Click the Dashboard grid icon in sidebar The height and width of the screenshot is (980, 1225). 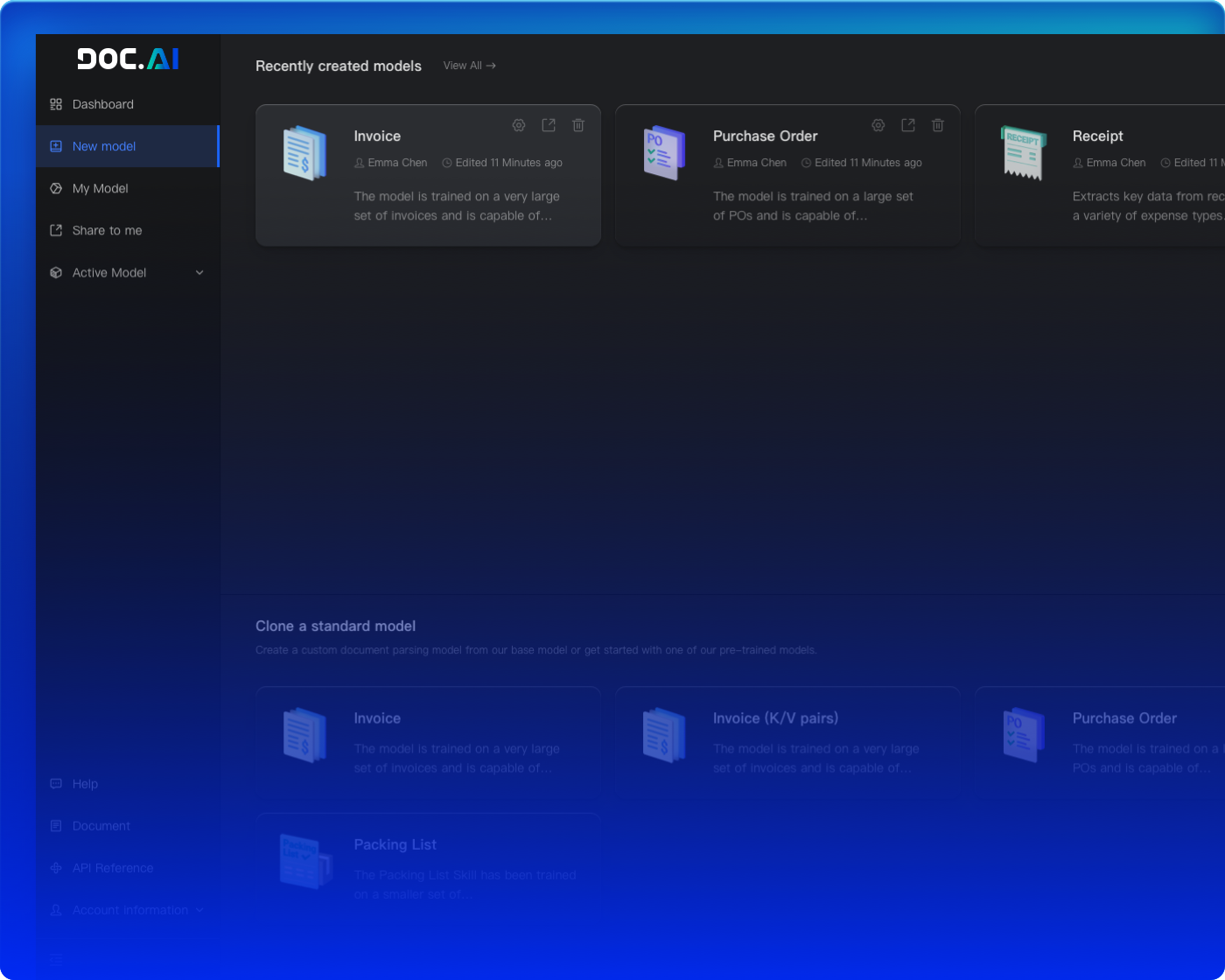point(56,104)
